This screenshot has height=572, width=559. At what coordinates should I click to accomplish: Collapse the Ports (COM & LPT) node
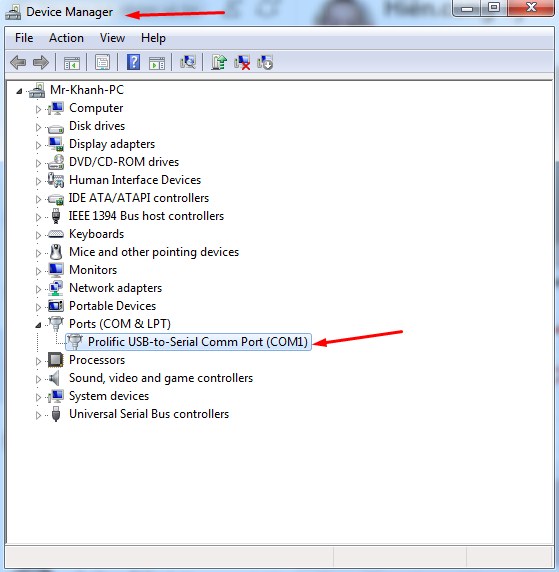38,325
